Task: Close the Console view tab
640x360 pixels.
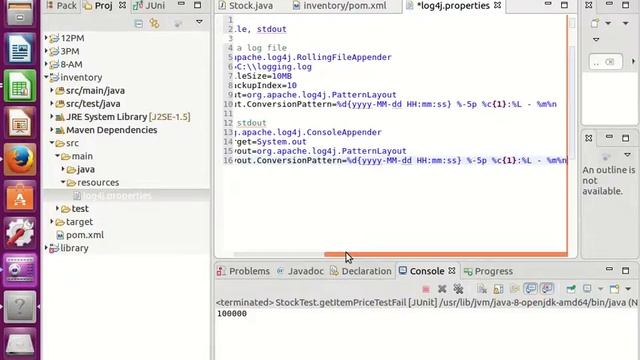Action: point(451,271)
